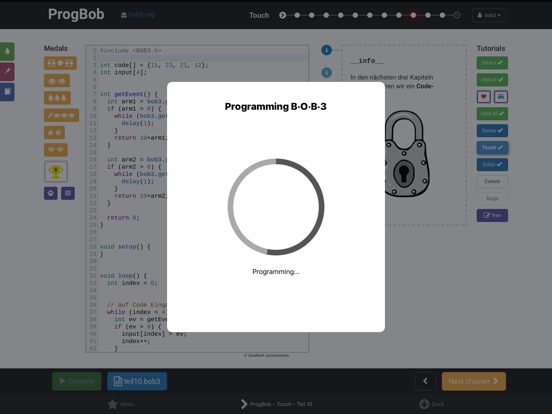The height and width of the screenshot is (414, 552).
Task: Click the 'return 0;' code line
Action: click(123, 218)
